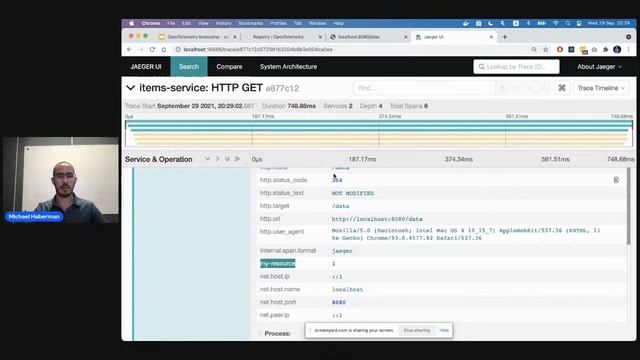Collapse the trace header chevron beside items-service
Viewport: 640px width, 360px height.
point(131,88)
